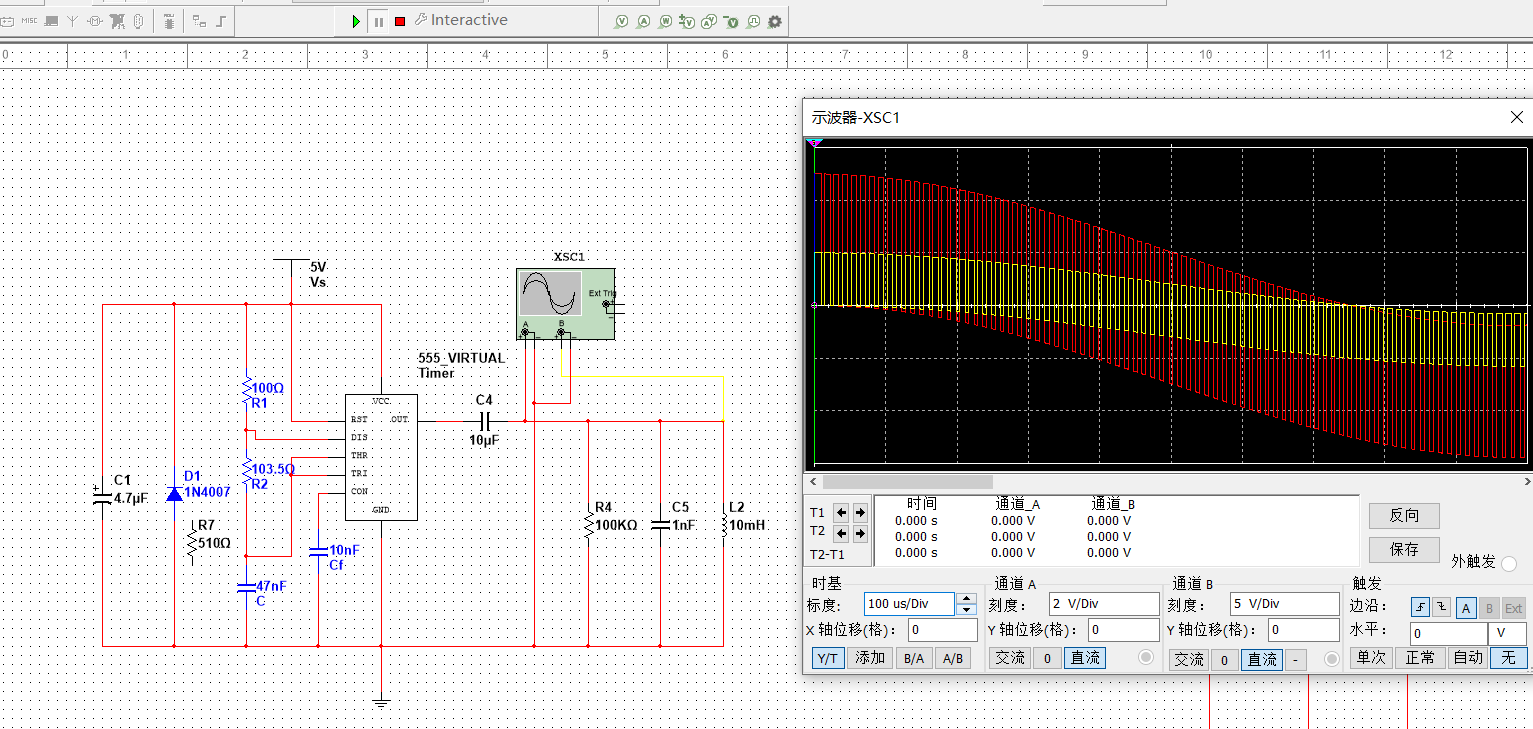This screenshot has height=729, width=1533.
Task: Set trigger mode to 无
Action: (1508, 658)
